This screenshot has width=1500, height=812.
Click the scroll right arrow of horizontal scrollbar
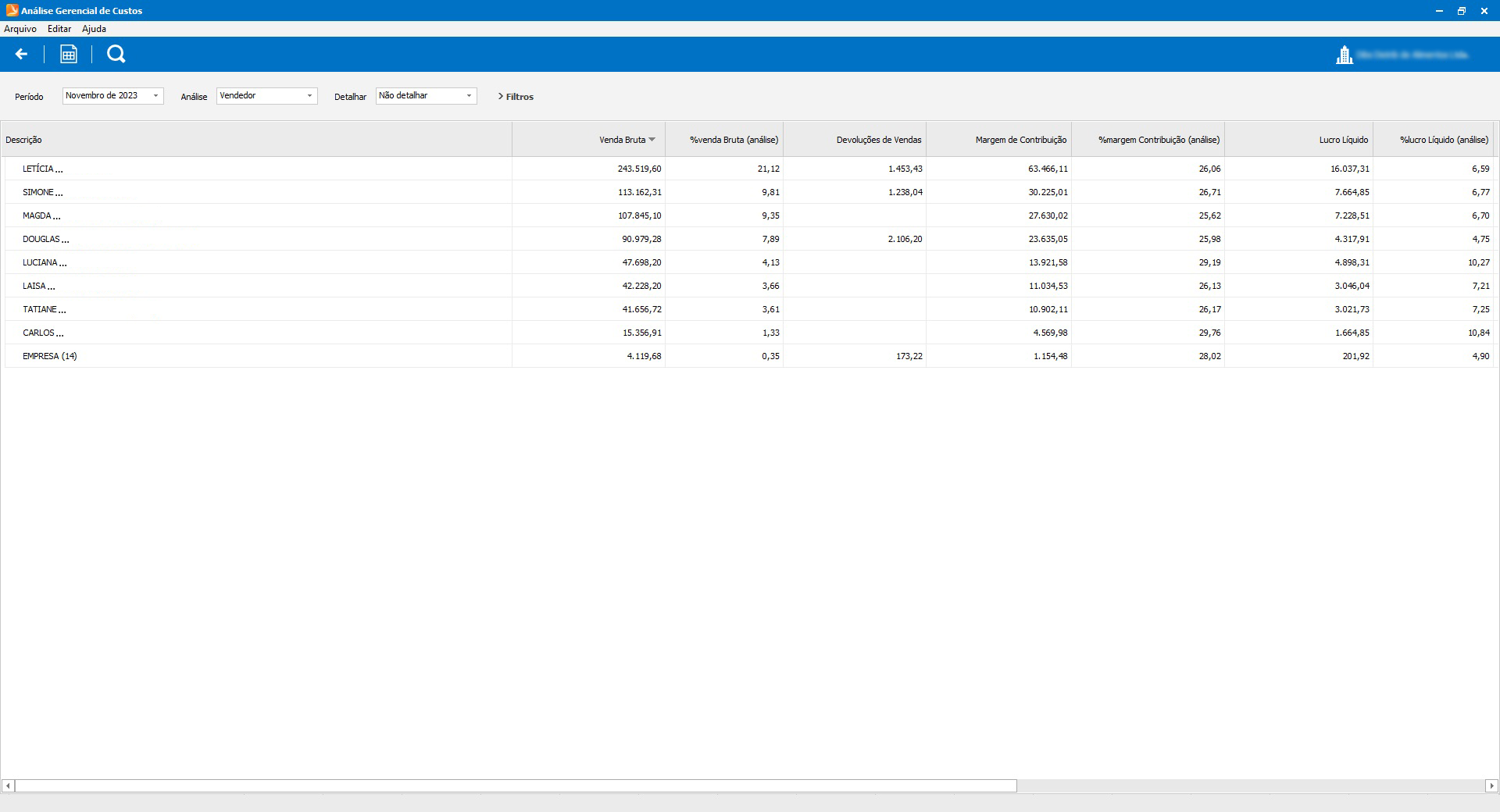1492,786
